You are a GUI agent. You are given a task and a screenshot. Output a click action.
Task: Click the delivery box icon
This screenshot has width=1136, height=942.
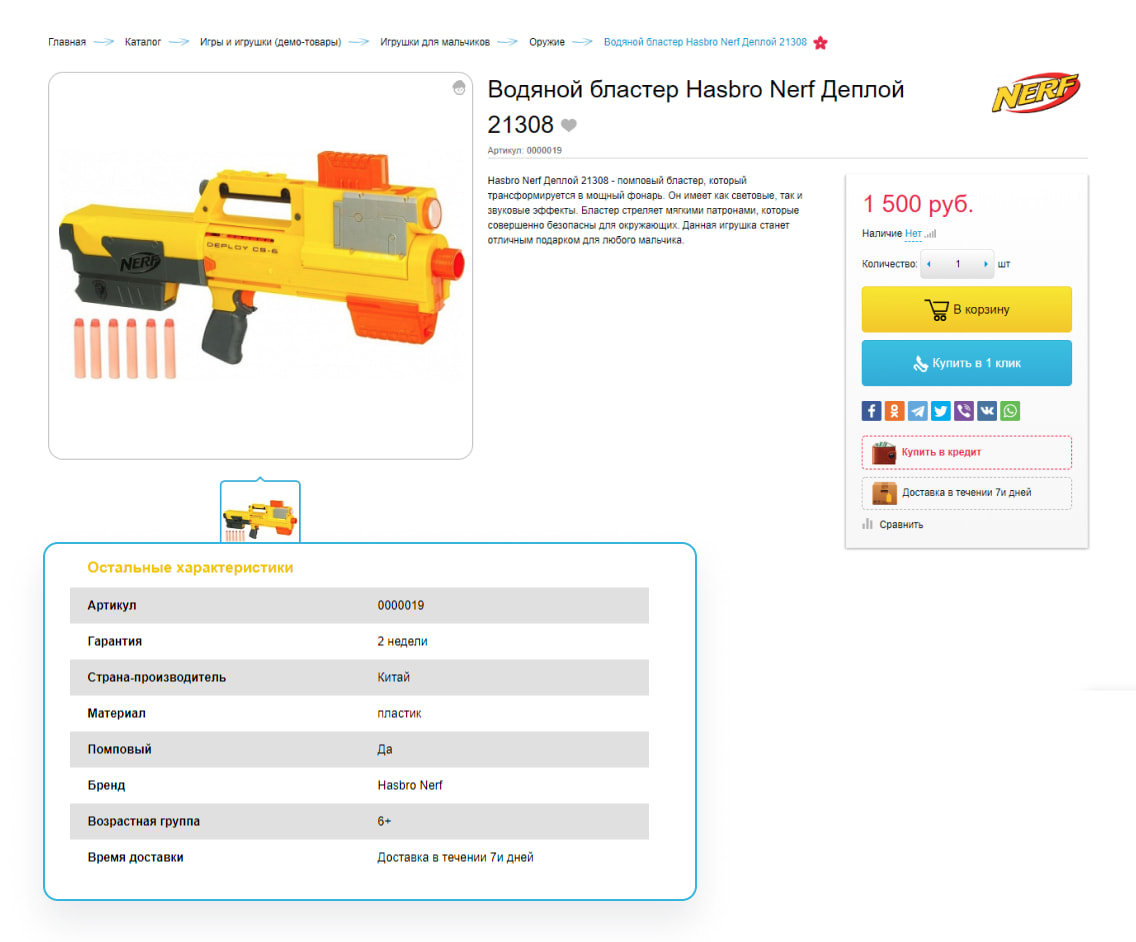tap(884, 493)
